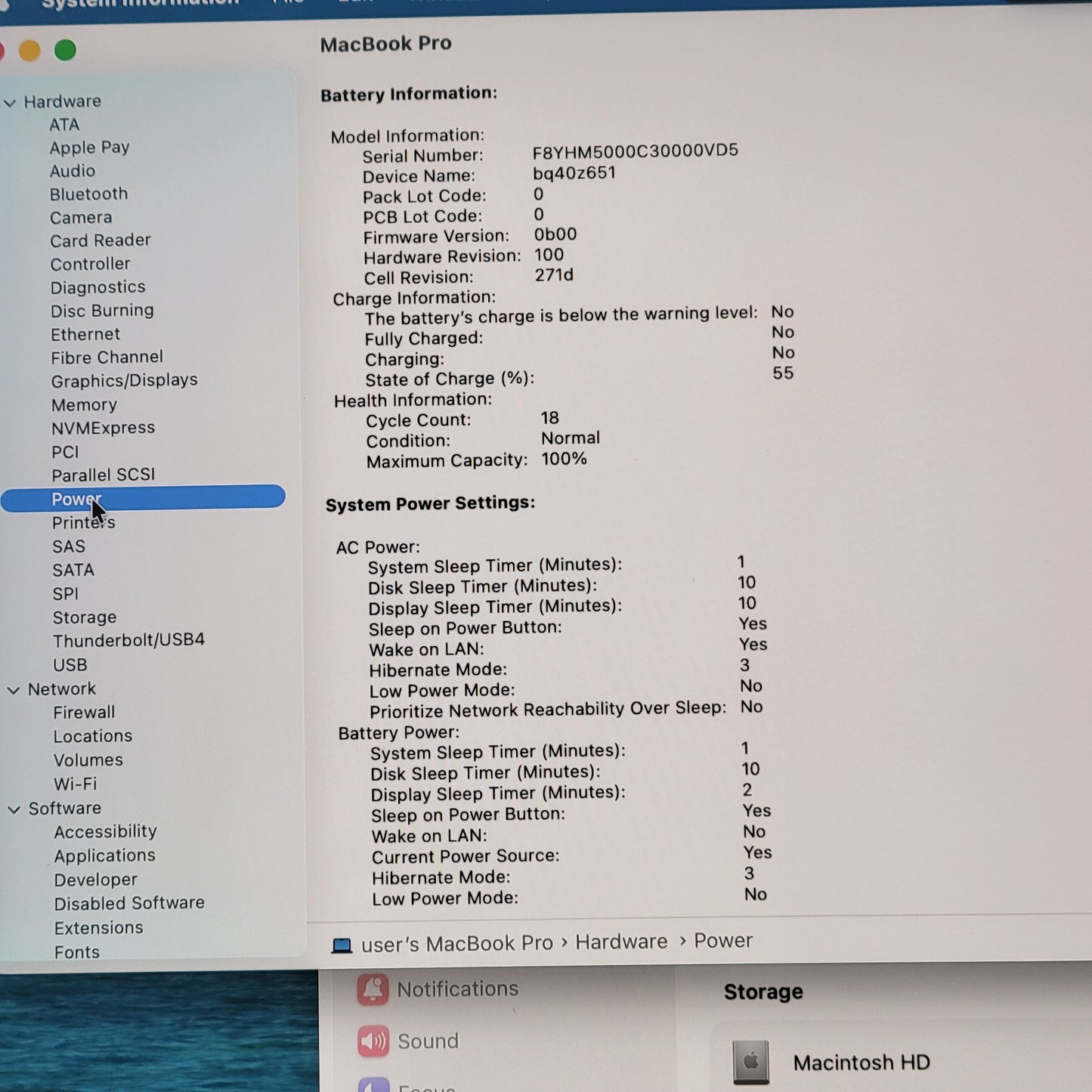Open Applications under Software
This screenshot has height=1092, width=1092.
point(104,855)
